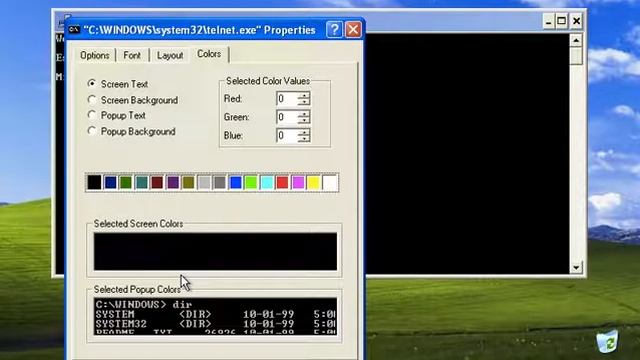Select the Screen Text radio button

pyautogui.click(x=92, y=84)
